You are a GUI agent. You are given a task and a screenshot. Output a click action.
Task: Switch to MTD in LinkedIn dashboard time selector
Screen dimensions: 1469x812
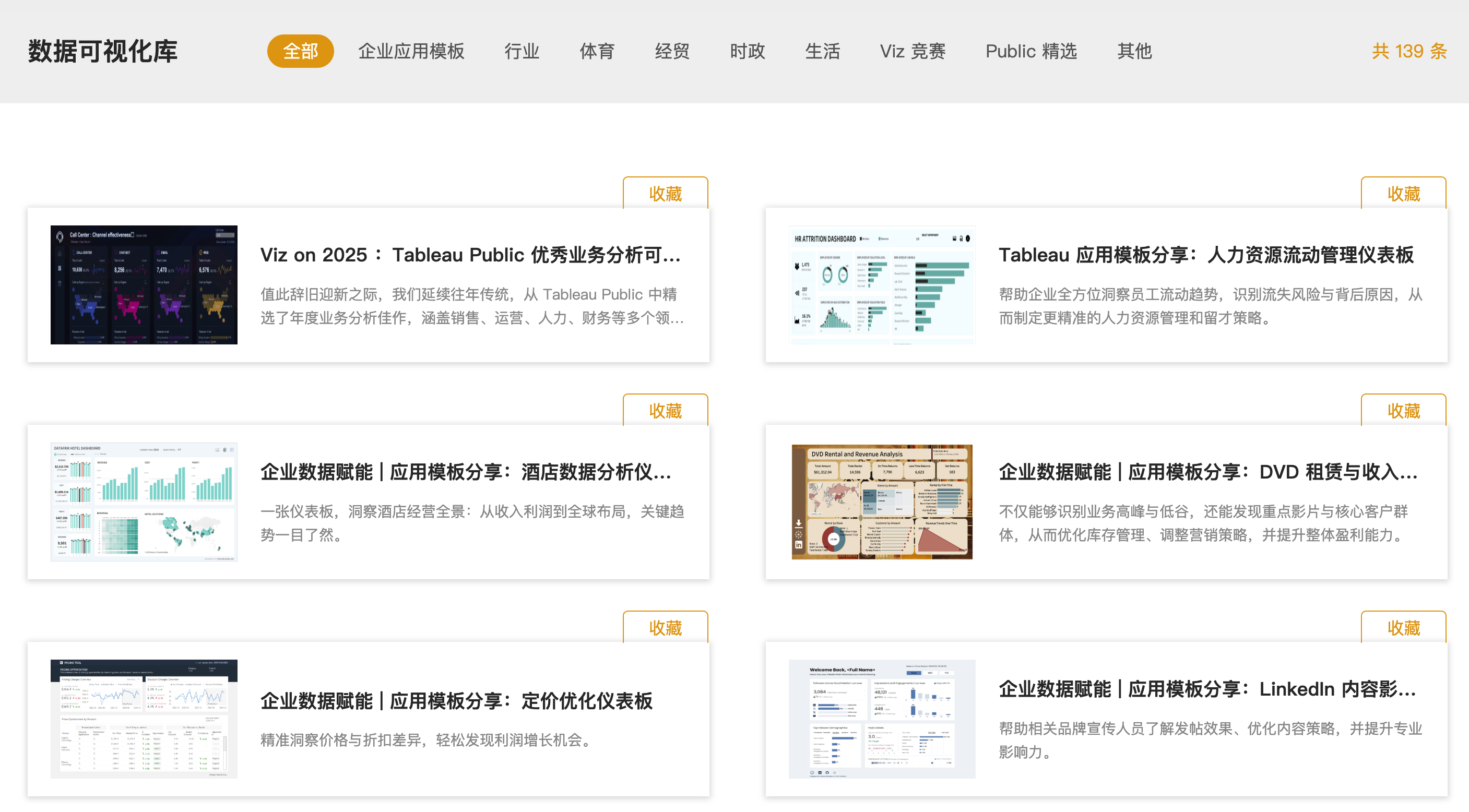click(x=931, y=673)
